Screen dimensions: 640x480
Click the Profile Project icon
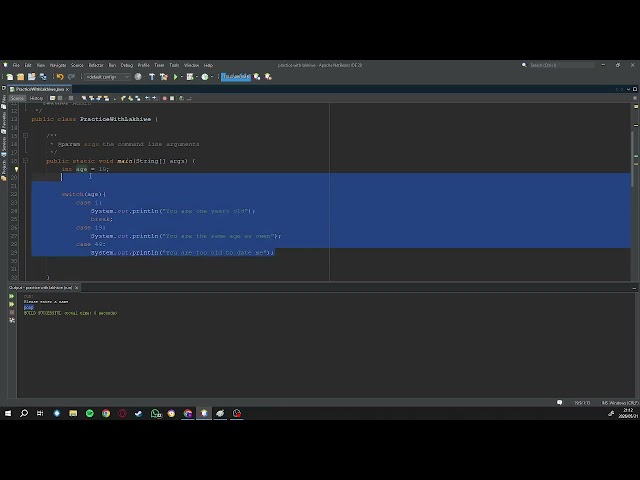tap(205, 77)
